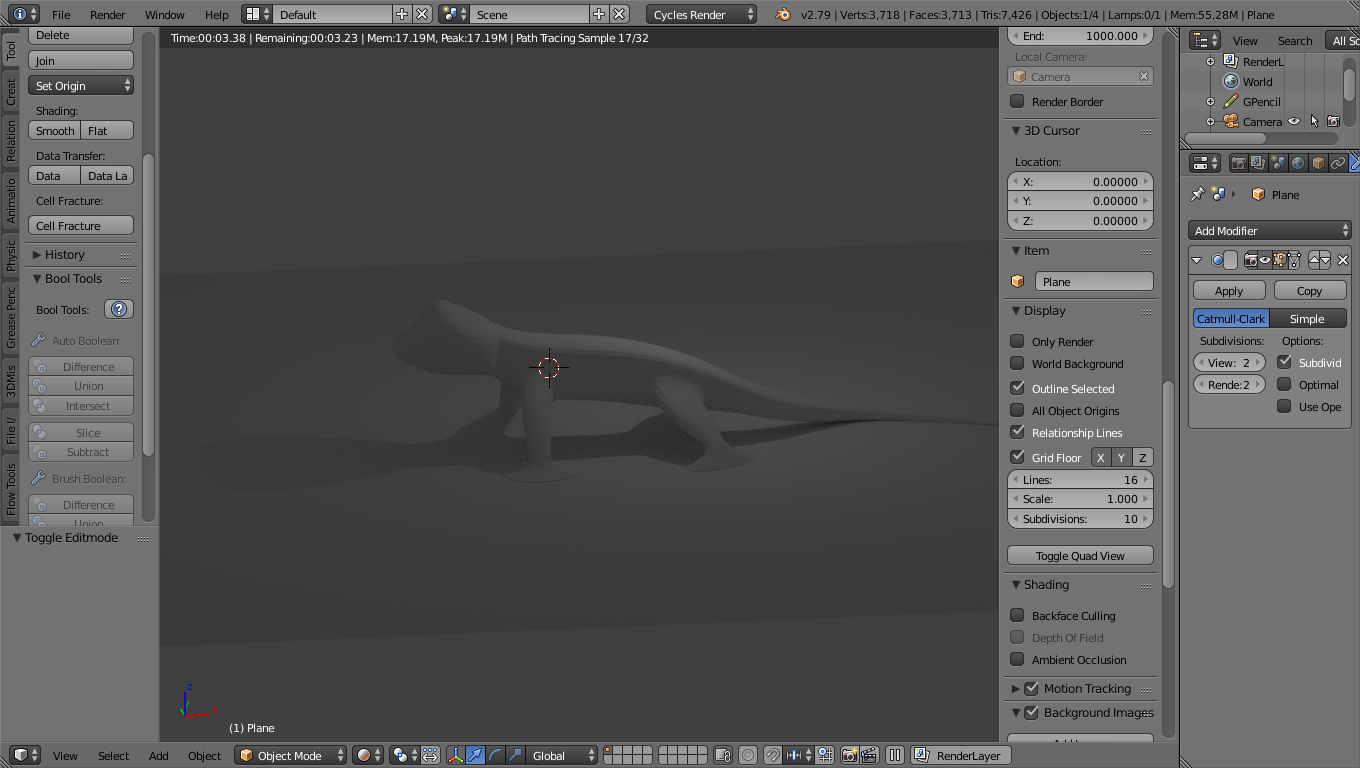The height and width of the screenshot is (768, 1360).
Task: Click the Bool Tools help question icon
Action: (x=119, y=309)
